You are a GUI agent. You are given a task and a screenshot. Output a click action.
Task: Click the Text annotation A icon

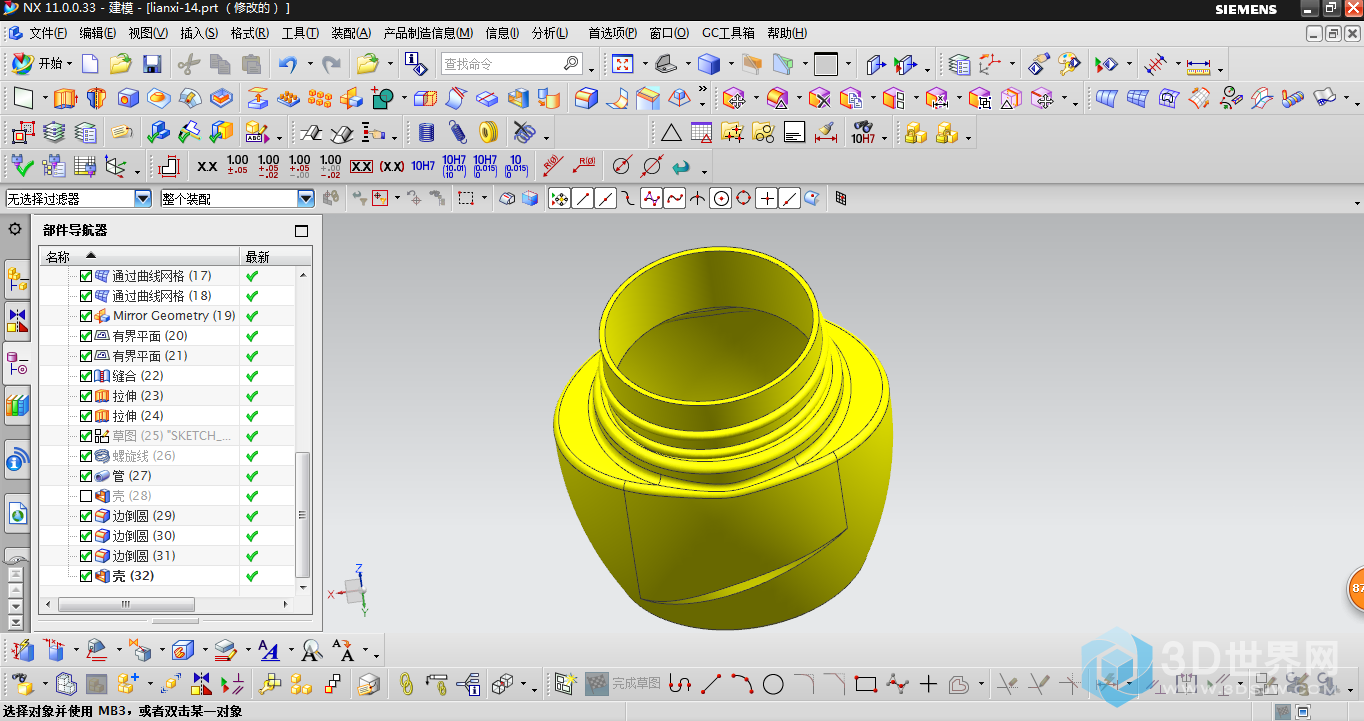pyautogui.click(x=268, y=651)
